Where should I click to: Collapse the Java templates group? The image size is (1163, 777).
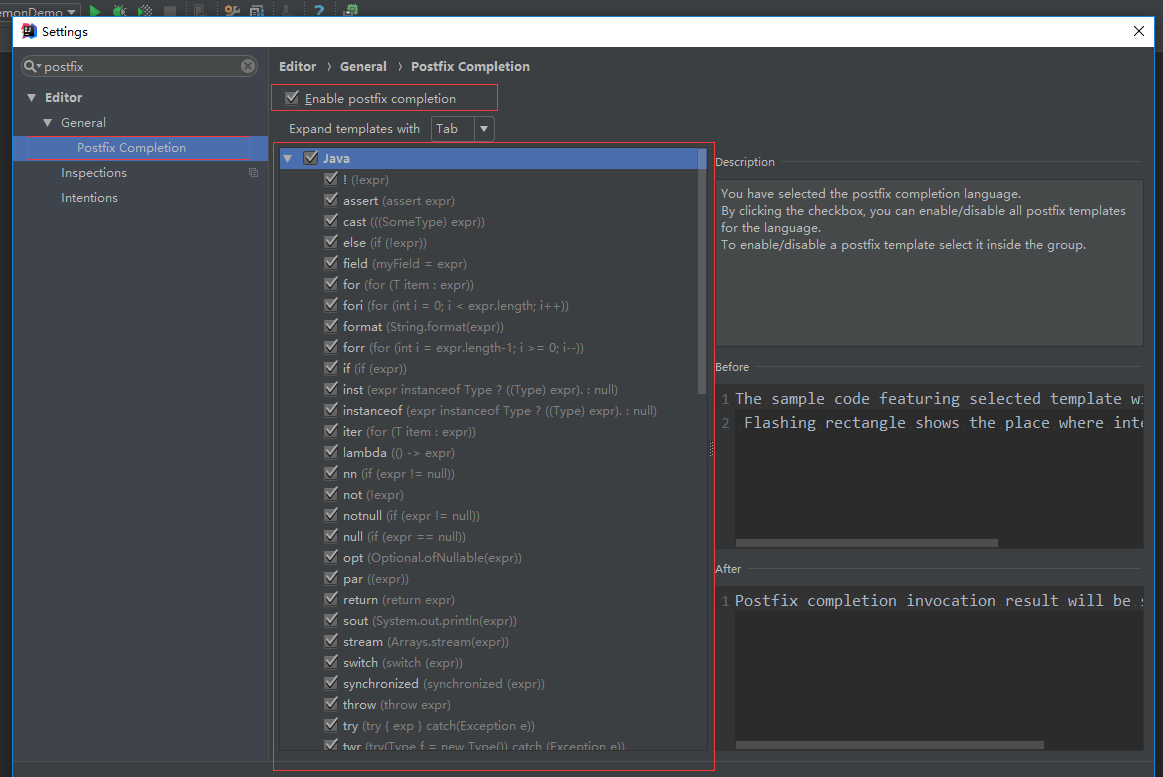tap(289, 158)
